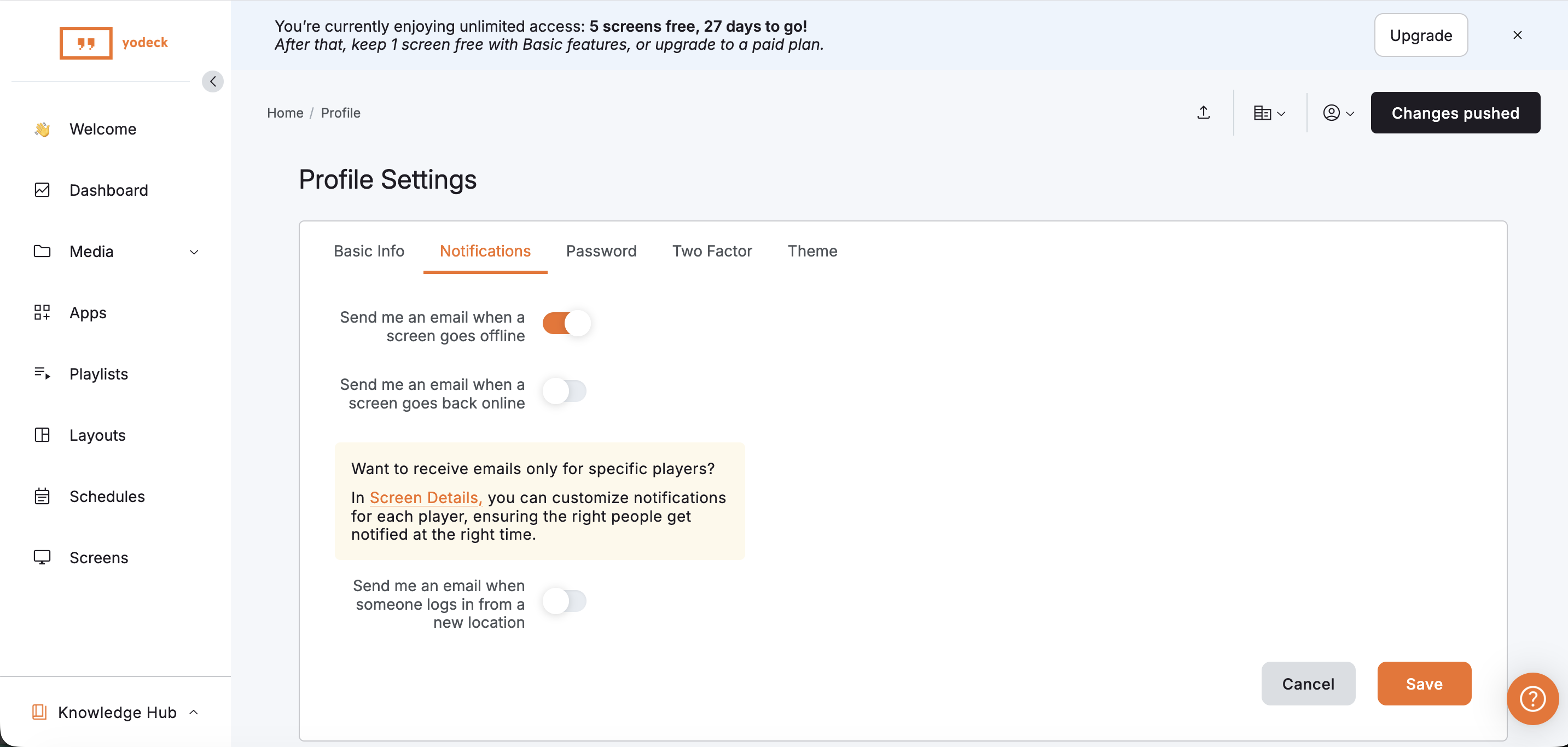Turn on new location login email toggle
1568x747 pixels.
click(566, 601)
